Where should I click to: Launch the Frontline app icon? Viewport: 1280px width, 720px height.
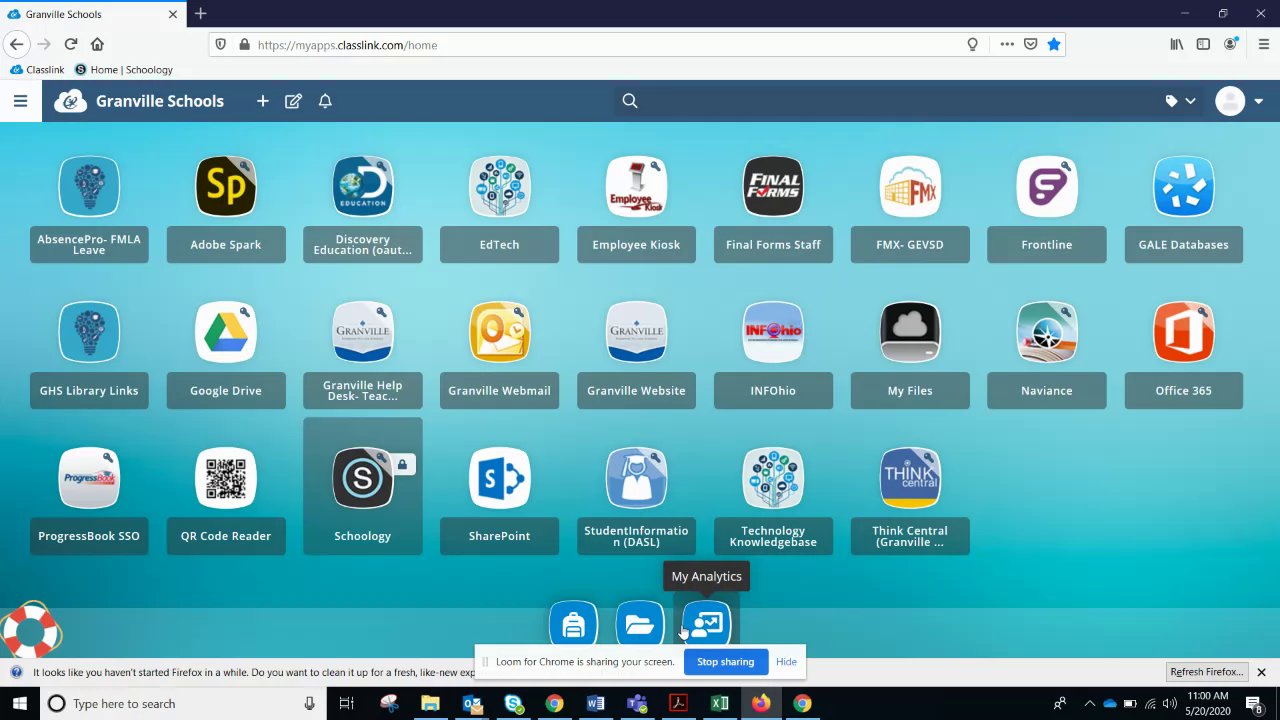coord(1047,186)
